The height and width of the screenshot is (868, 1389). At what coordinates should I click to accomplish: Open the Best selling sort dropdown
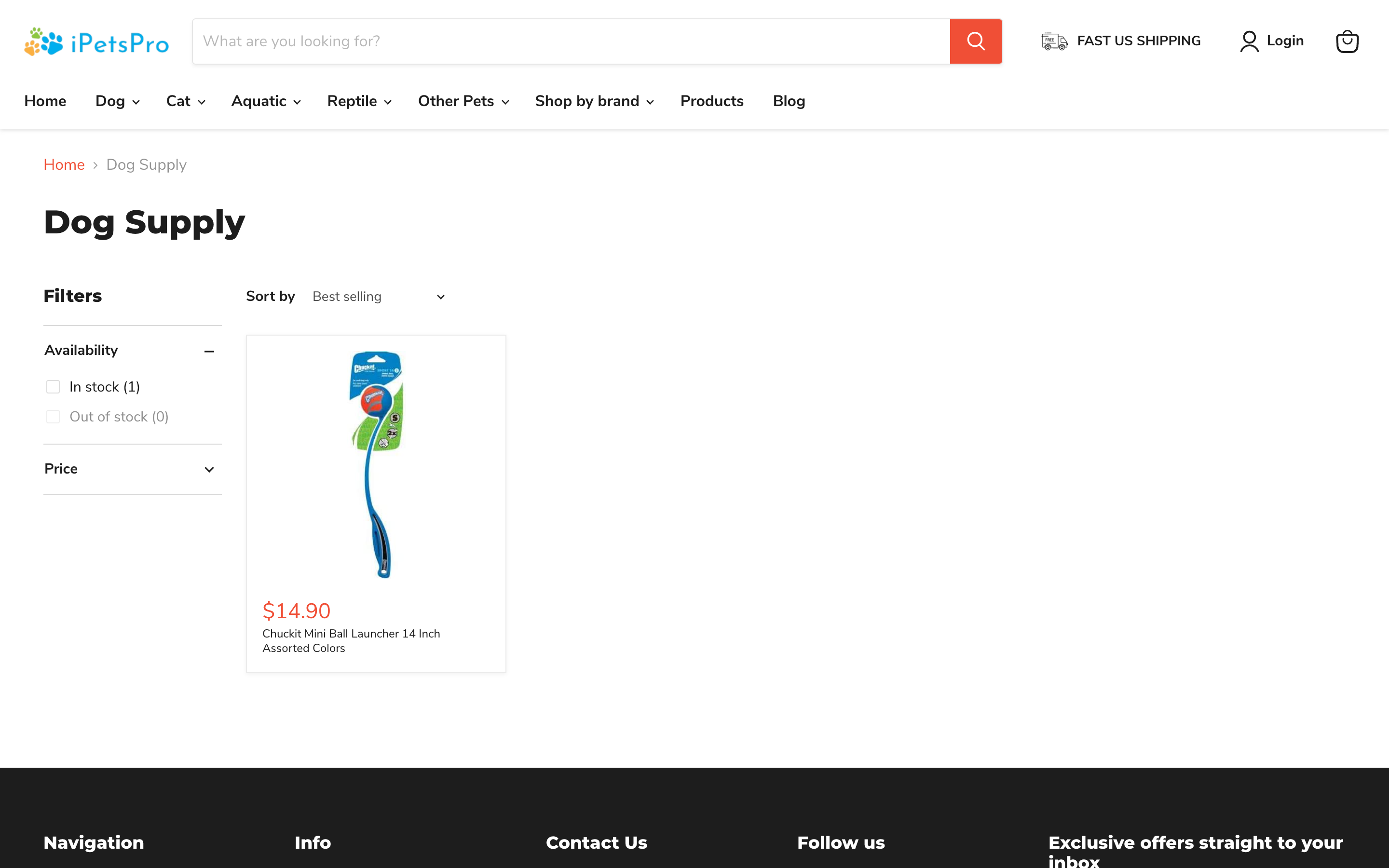tap(376, 297)
